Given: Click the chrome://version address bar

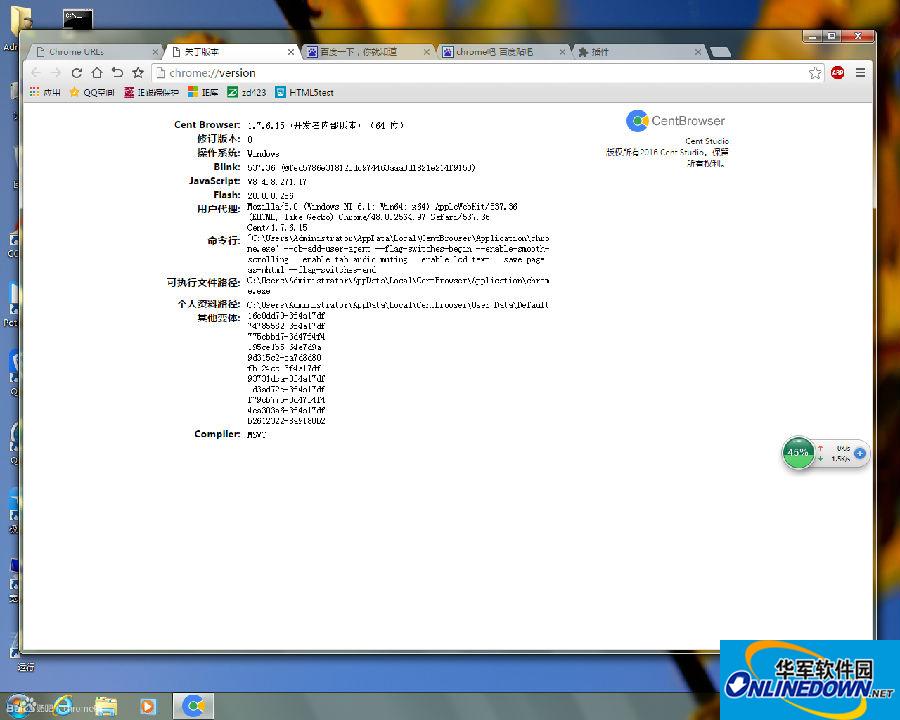Looking at the screenshot, I should point(480,73).
